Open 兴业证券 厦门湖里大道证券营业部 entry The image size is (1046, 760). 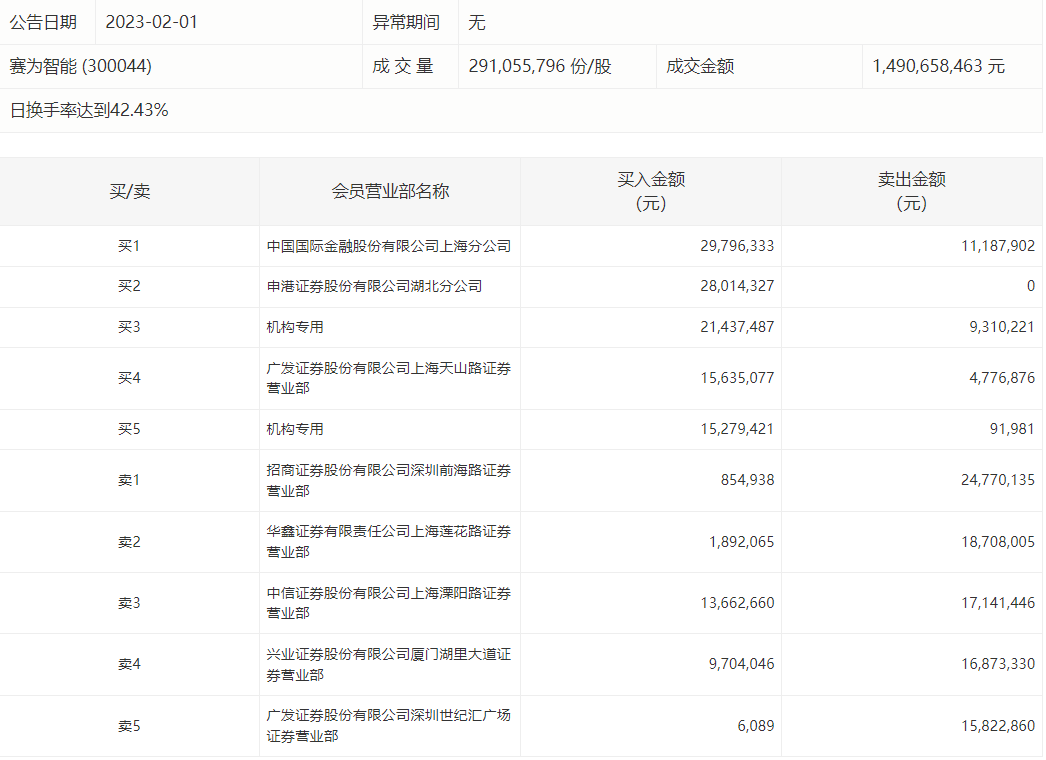pyautogui.click(x=389, y=664)
